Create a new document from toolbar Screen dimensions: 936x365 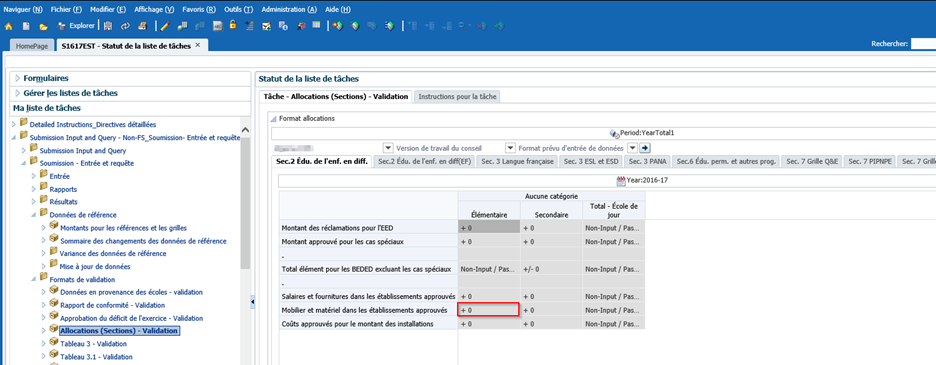[26, 26]
